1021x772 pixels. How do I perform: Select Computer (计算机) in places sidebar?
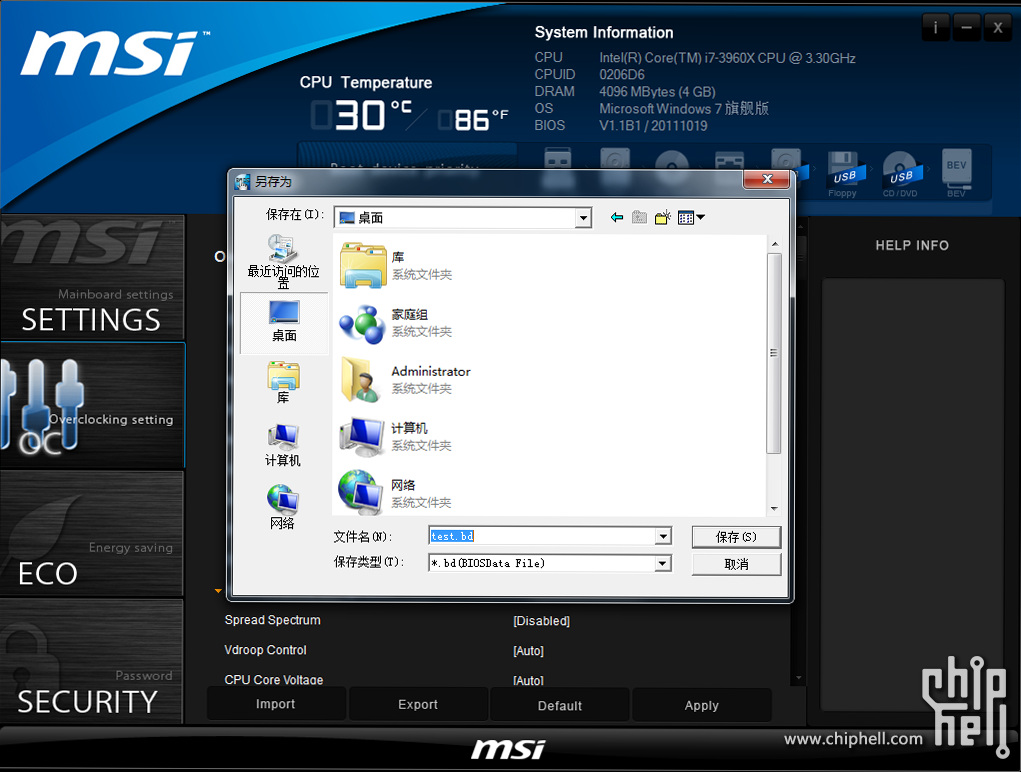click(x=283, y=445)
